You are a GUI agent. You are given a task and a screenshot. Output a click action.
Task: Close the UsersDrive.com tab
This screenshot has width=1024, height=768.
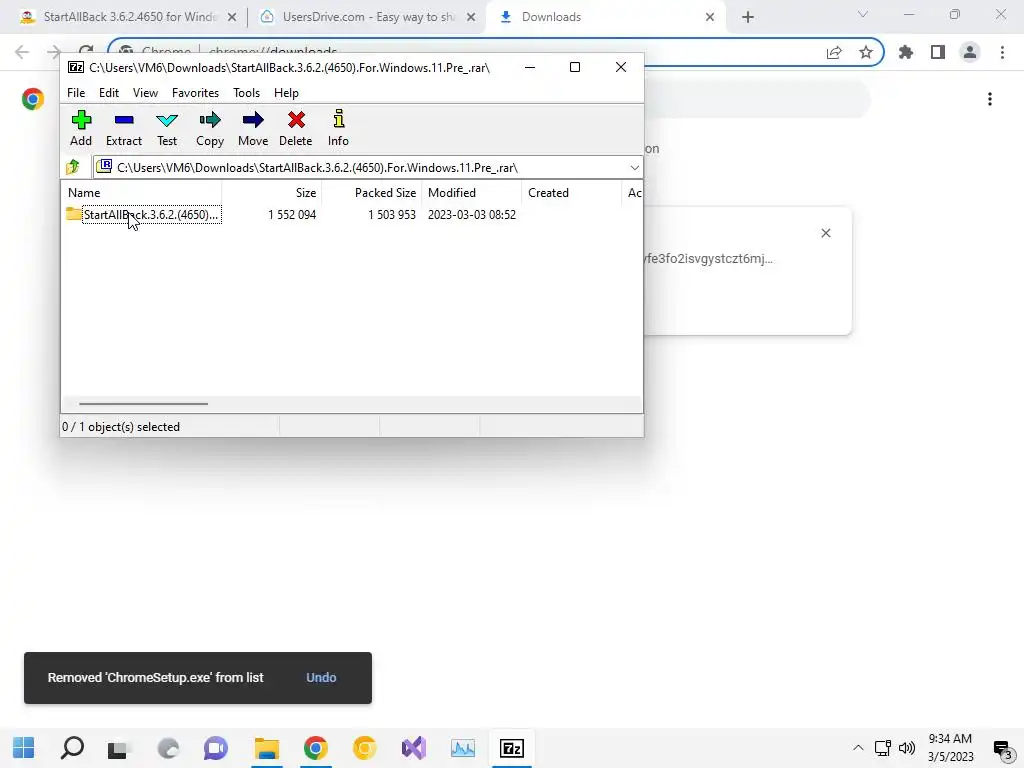pyautogui.click(x=471, y=17)
